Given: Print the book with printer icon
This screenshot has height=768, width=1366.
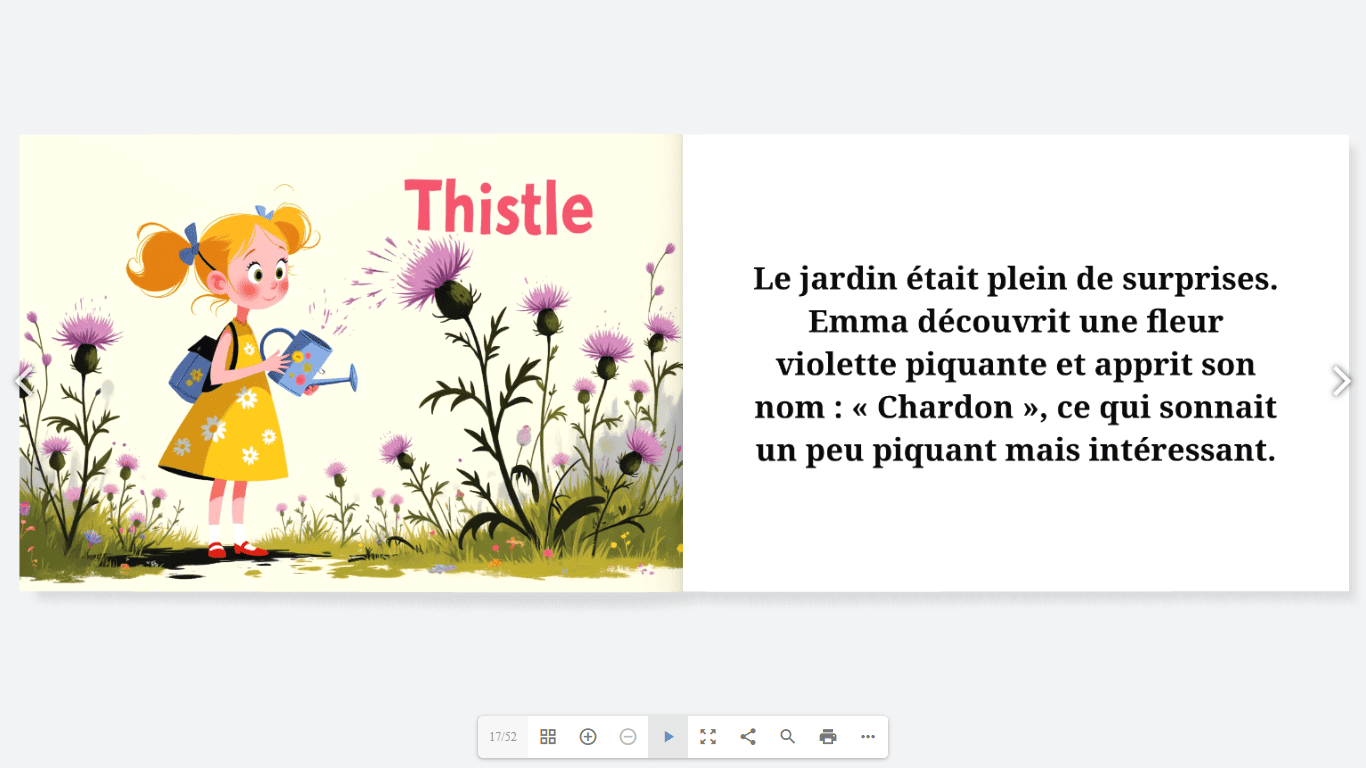Looking at the screenshot, I should [828, 737].
